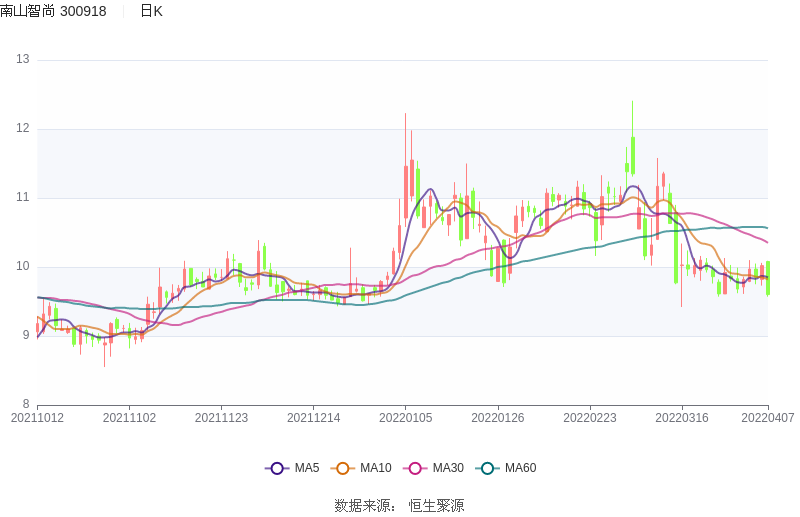Screen dimensions: 800x517
Task: Select the 20211012 date axis label
Action: pos(37,418)
